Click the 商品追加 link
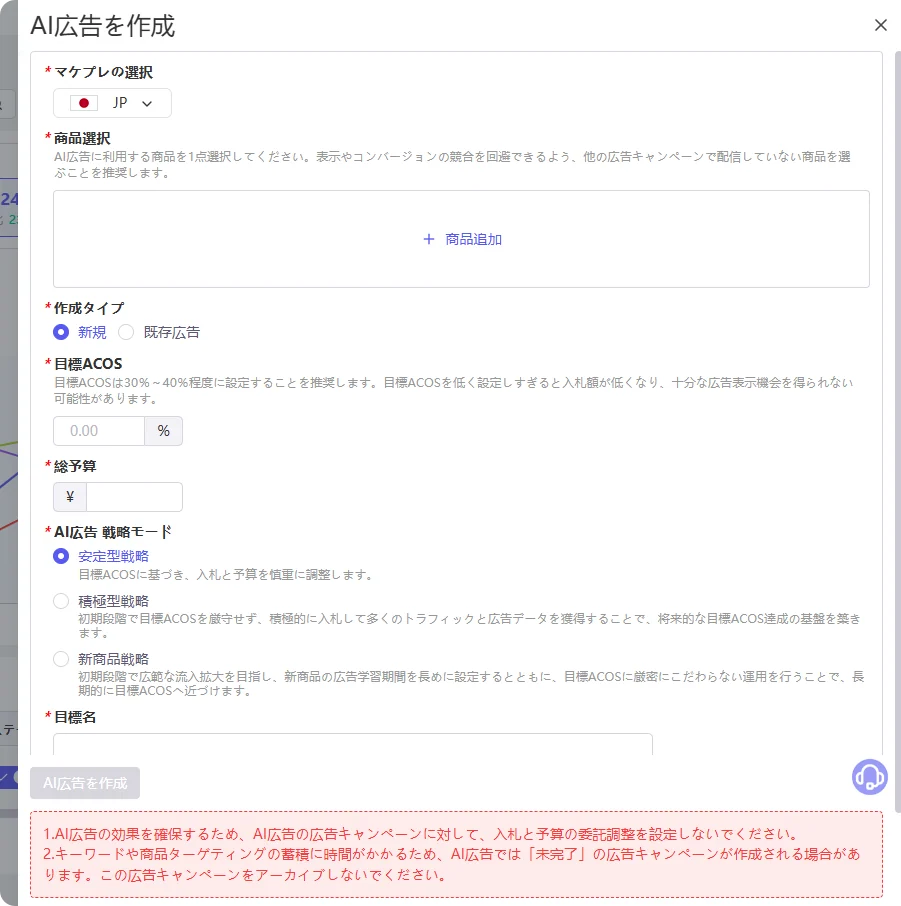Image resolution: width=901 pixels, height=906 pixels. 473,239
